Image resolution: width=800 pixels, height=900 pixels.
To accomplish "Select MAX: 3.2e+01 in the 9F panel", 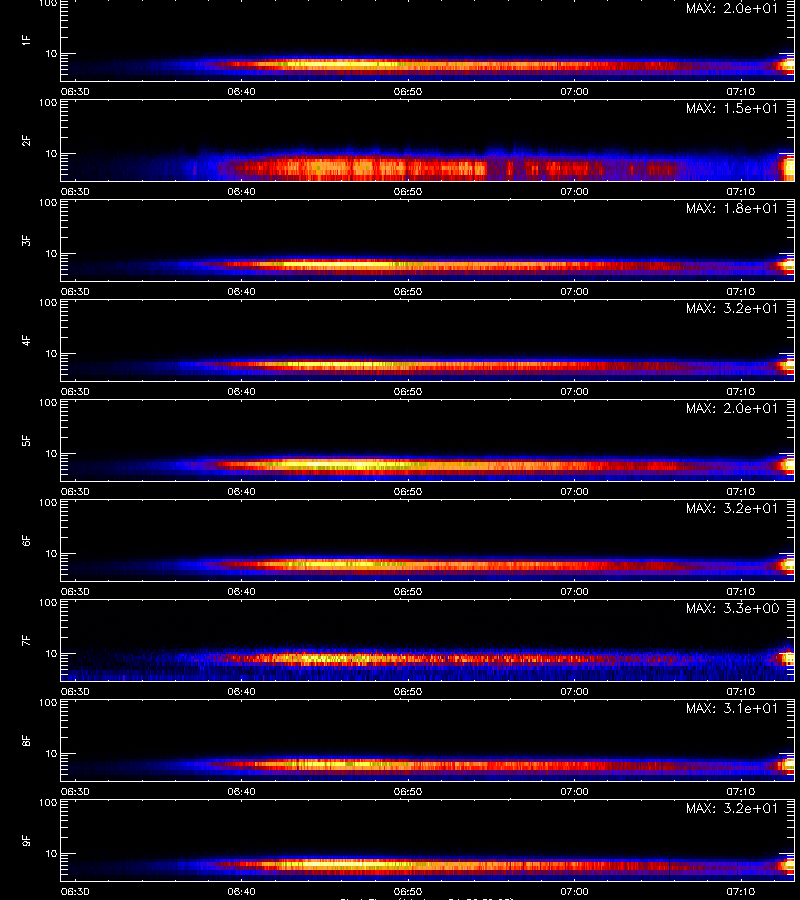I will (x=732, y=808).
